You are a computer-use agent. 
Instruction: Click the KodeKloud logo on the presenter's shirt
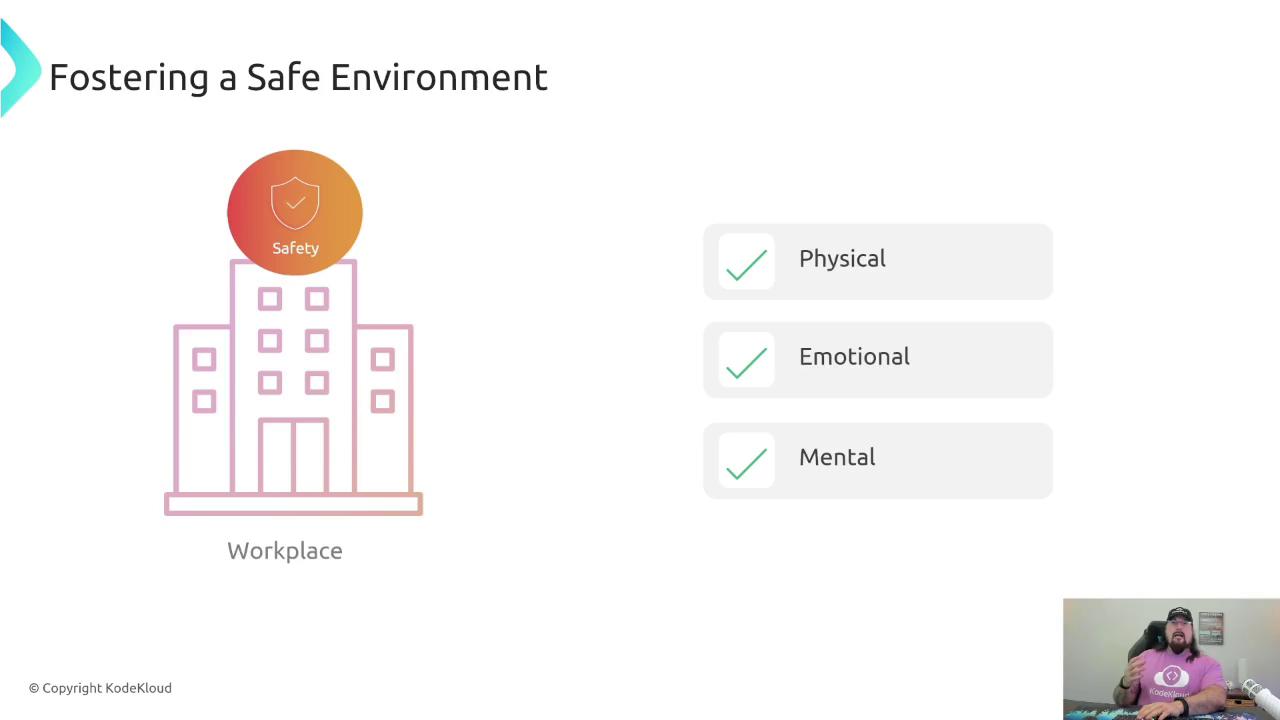(1172, 677)
